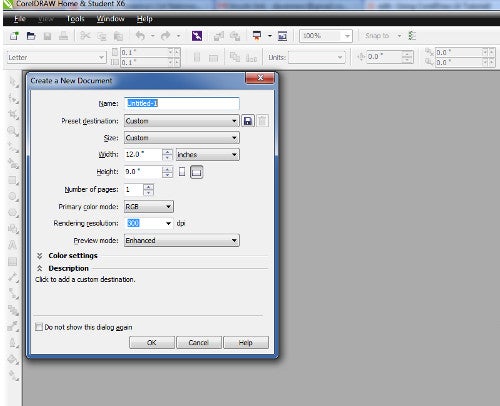Click property bar Landscape page button
The width and height of the screenshot is (500, 406).
click(x=213, y=58)
